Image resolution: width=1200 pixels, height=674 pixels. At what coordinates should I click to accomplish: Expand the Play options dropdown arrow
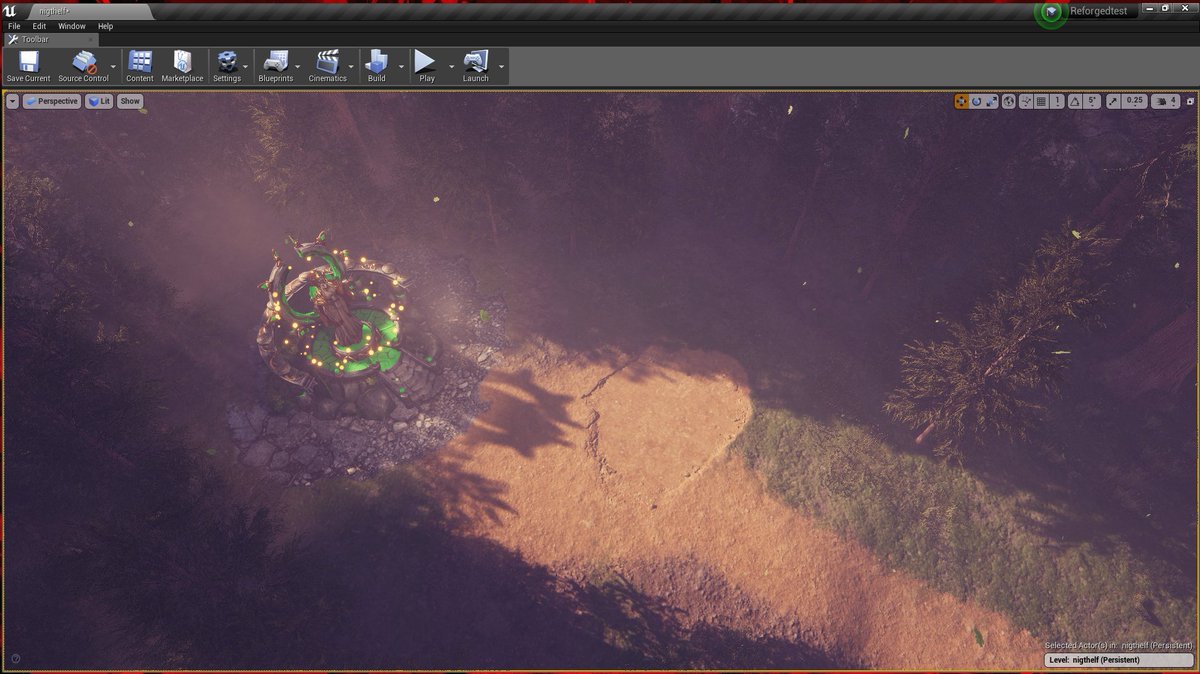point(451,67)
